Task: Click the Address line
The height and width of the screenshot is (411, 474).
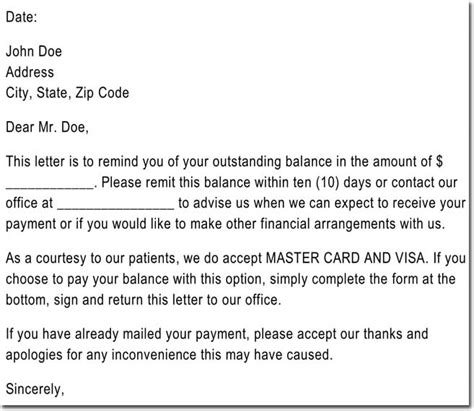Action: (x=30, y=72)
